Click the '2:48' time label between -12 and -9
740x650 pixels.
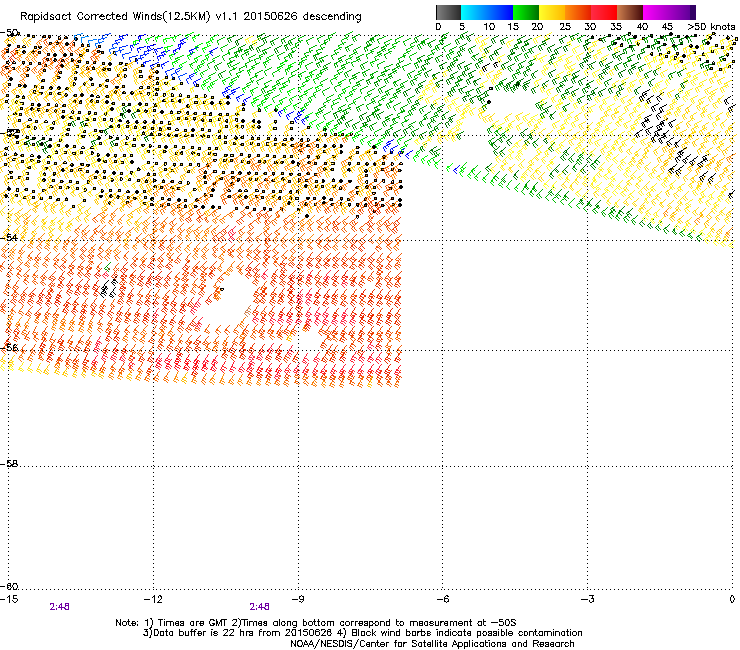click(x=260, y=607)
